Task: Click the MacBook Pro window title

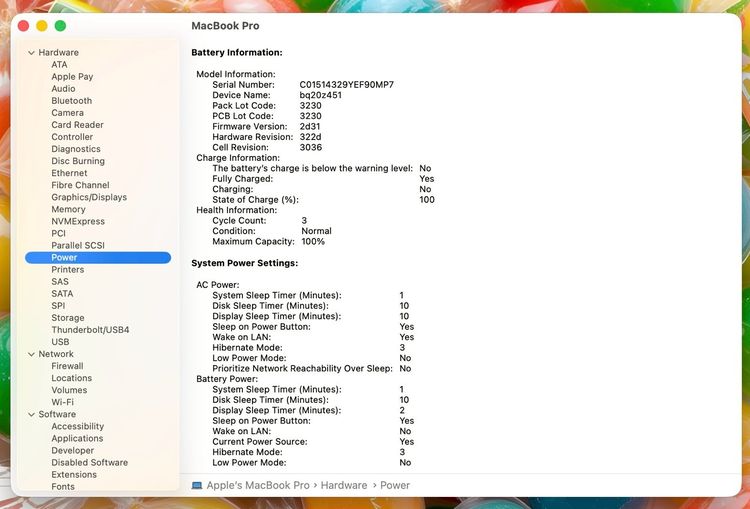Action: coord(225,26)
